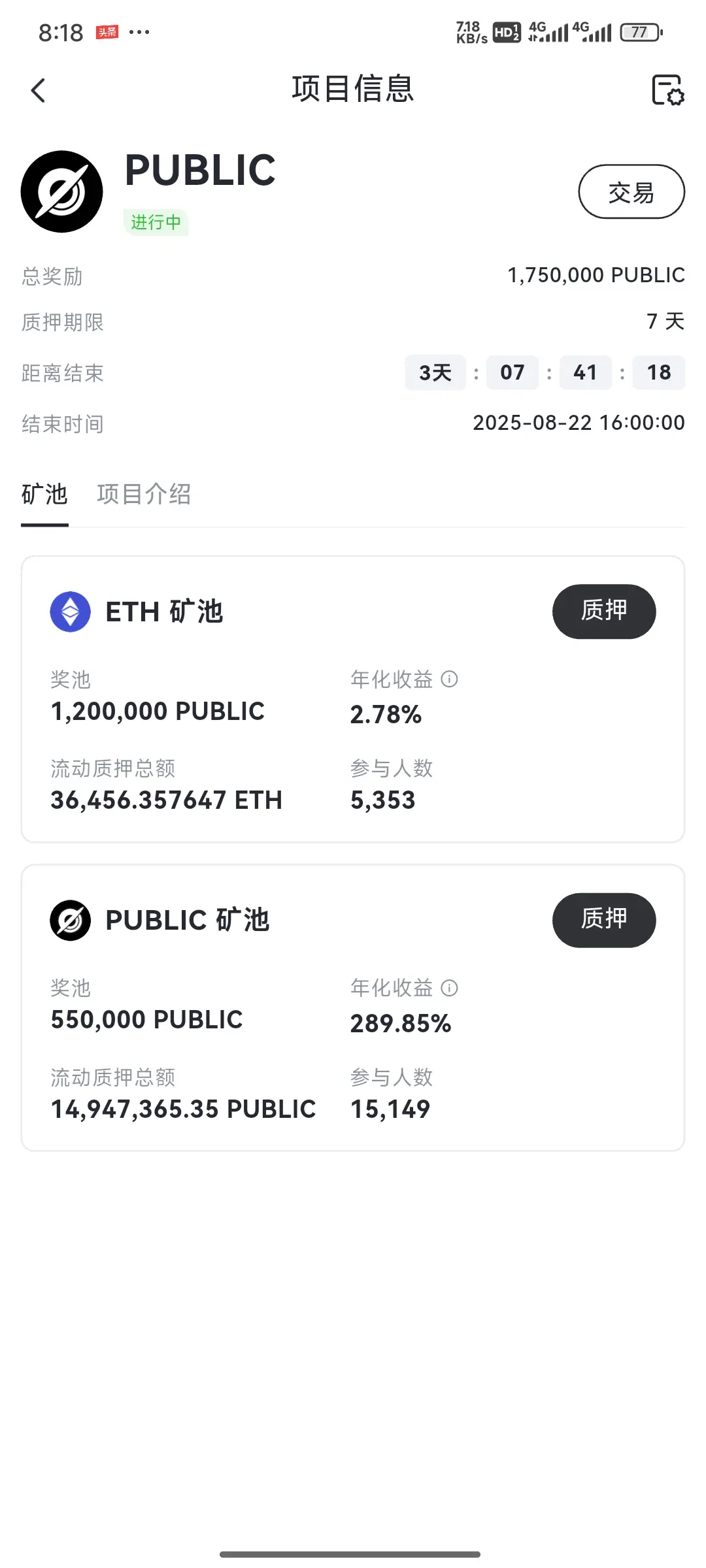The height and width of the screenshot is (1568, 706).
Task: Tap the battery indicator in status bar
Action: pyautogui.click(x=641, y=32)
